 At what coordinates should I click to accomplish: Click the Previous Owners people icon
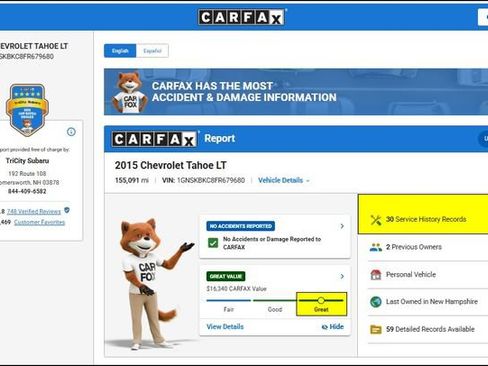coord(376,247)
